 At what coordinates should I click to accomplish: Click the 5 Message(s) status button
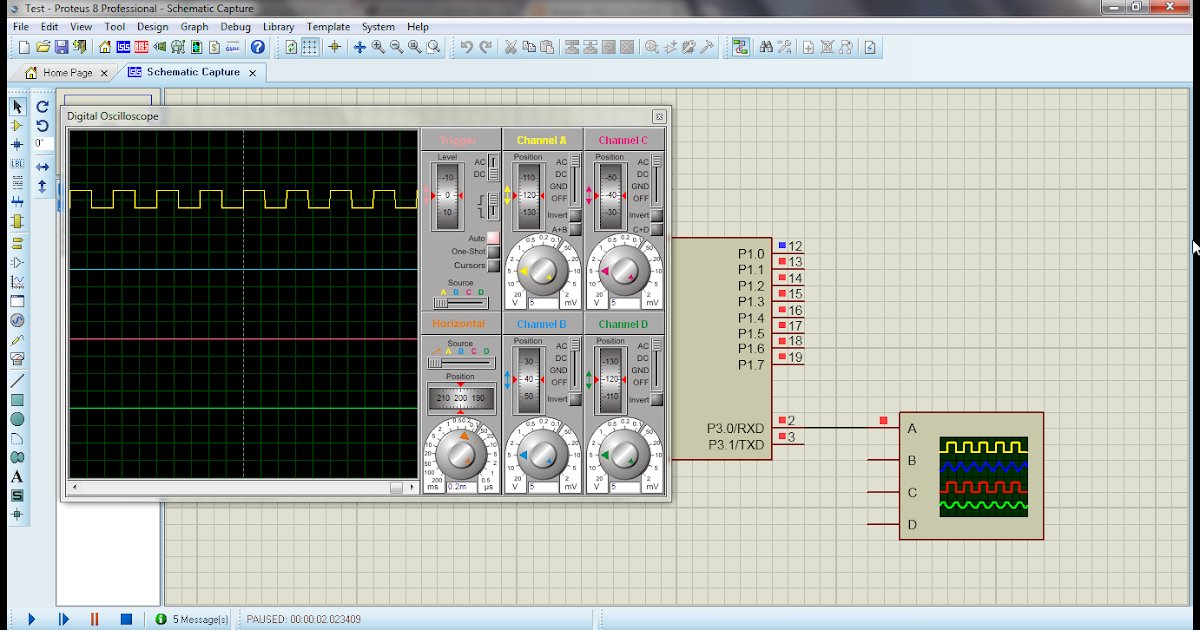(x=194, y=618)
